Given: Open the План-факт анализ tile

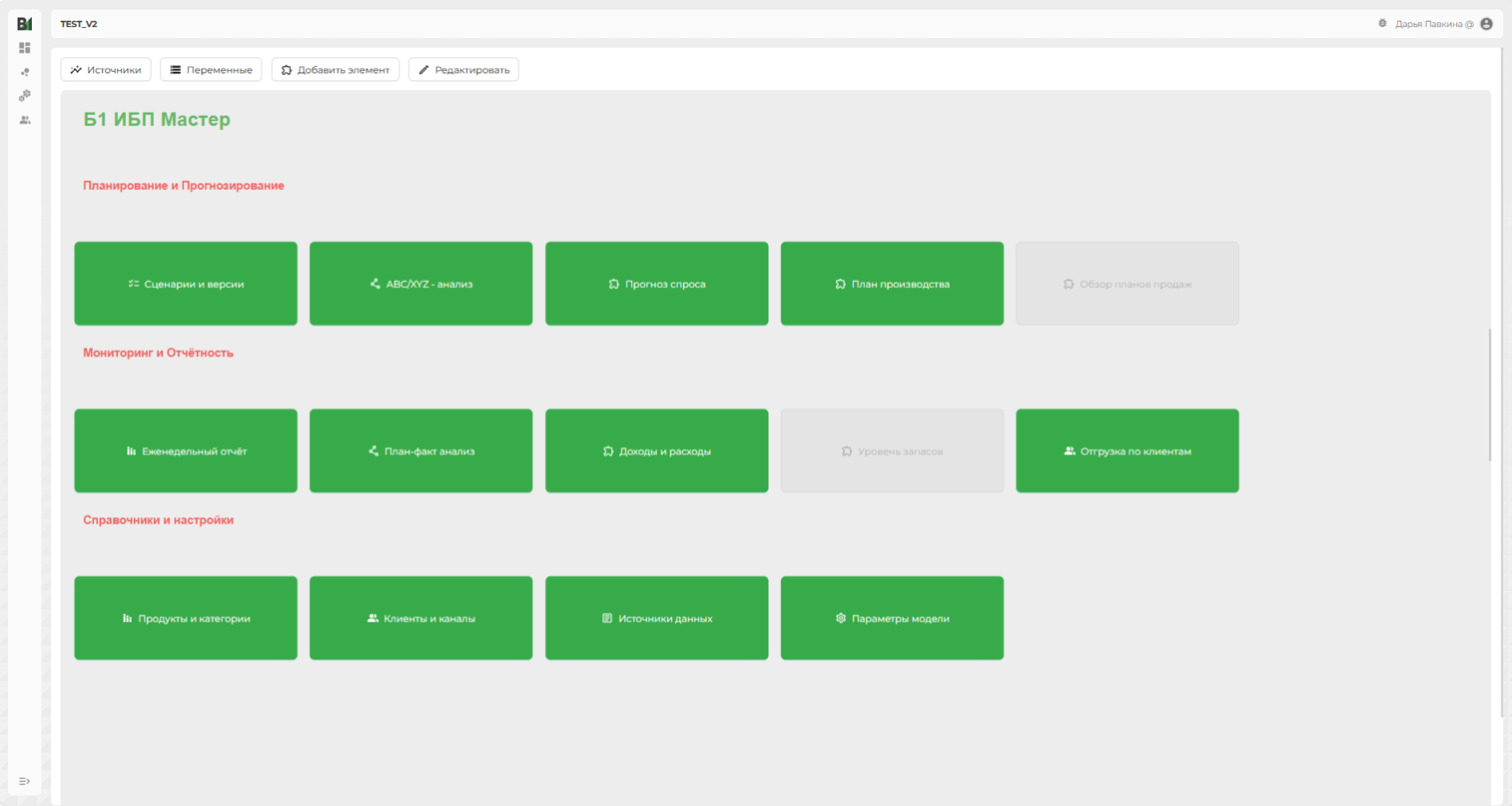Looking at the screenshot, I should pos(421,451).
